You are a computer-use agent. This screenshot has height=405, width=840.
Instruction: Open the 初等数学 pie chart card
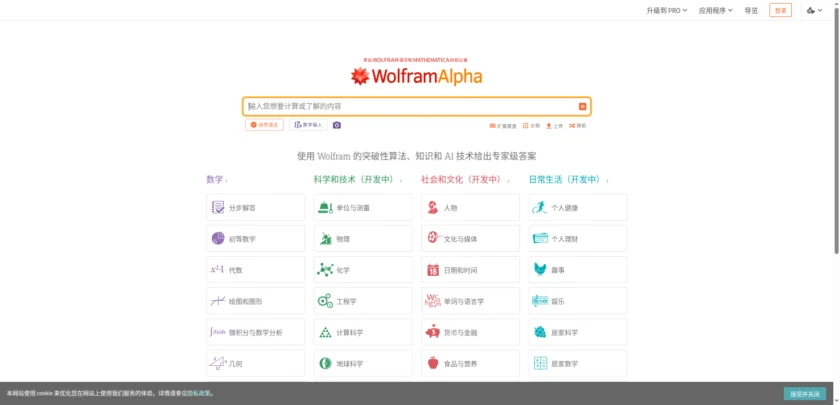tap(256, 238)
